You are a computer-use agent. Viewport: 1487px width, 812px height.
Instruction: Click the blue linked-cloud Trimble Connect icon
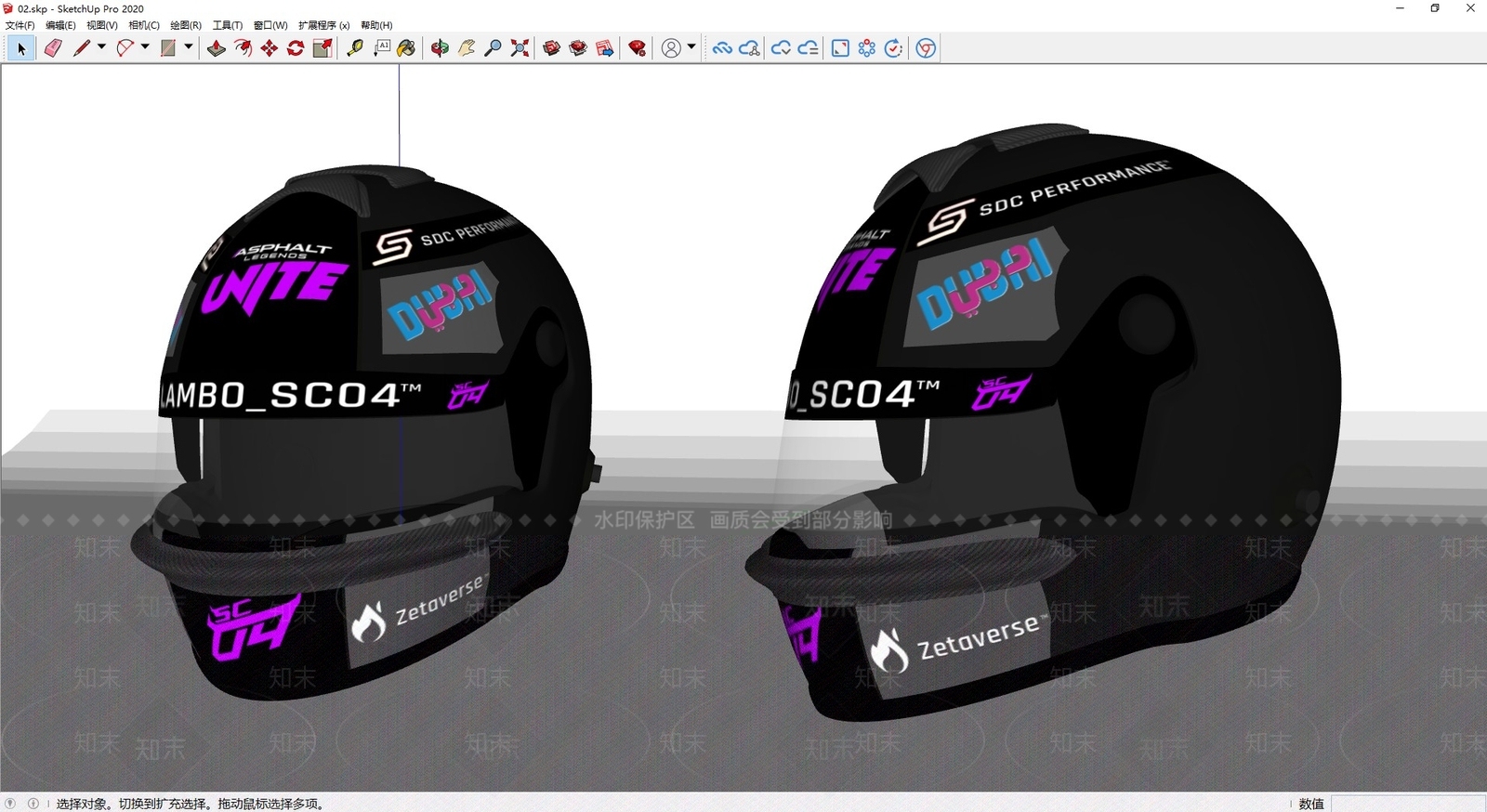(x=722, y=48)
